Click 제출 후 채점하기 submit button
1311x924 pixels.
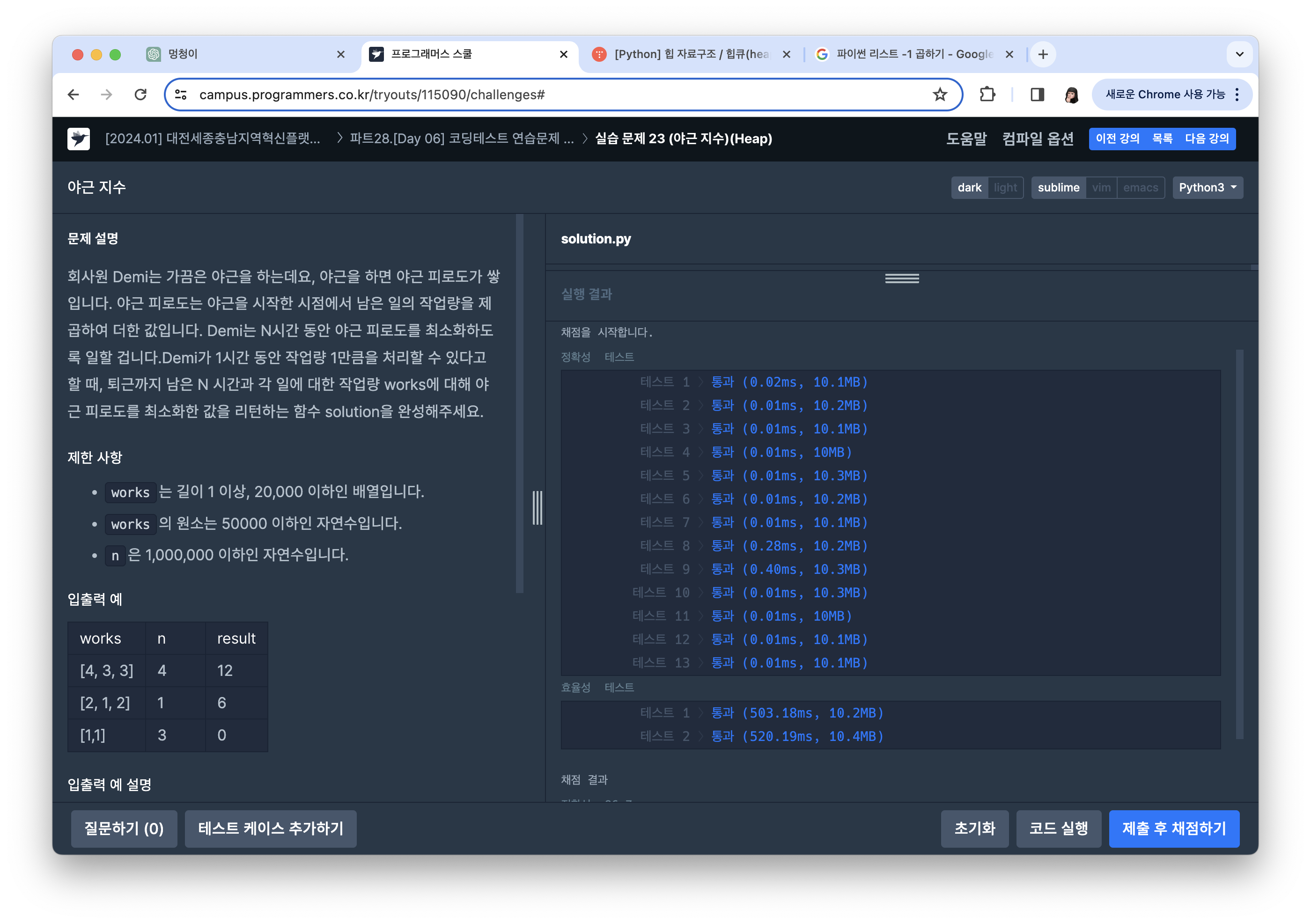coord(1173,828)
